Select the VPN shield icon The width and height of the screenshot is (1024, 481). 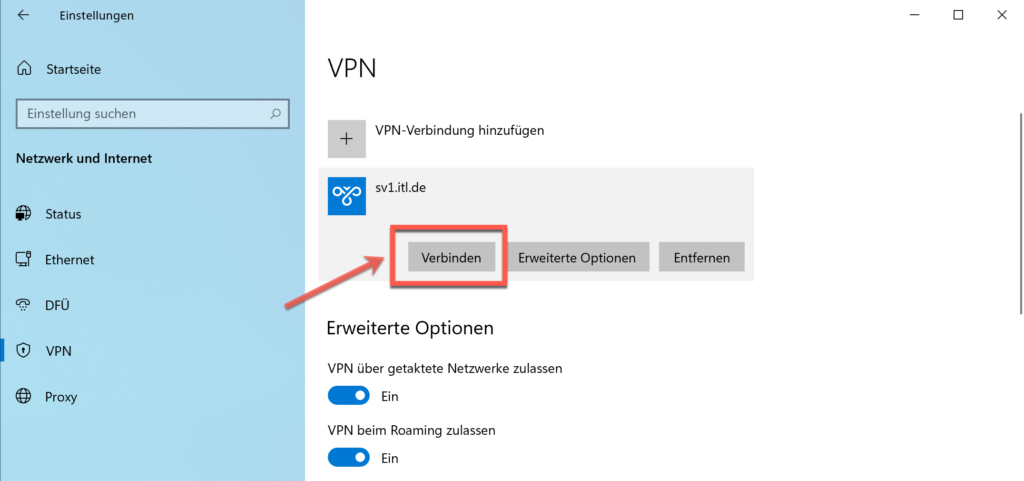pos(24,351)
